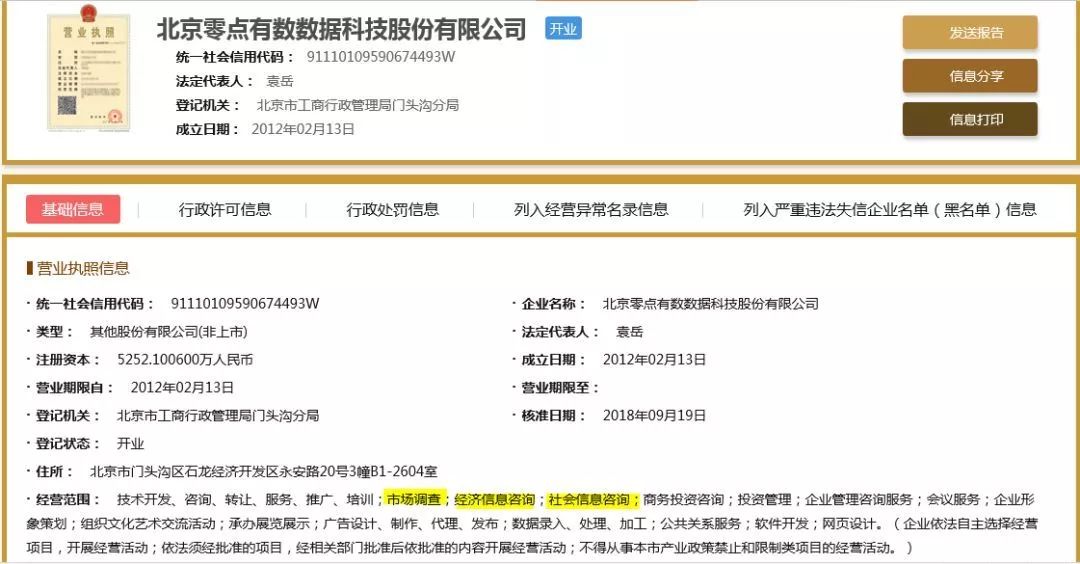Click the 发送报告 button
The width and height of the screenshot is (1080, 564).
[x=969, y=33]
